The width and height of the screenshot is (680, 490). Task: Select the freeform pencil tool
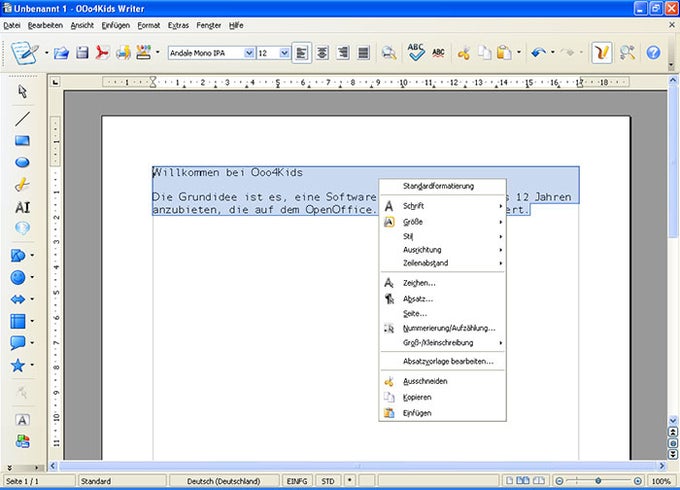(23, 185)
